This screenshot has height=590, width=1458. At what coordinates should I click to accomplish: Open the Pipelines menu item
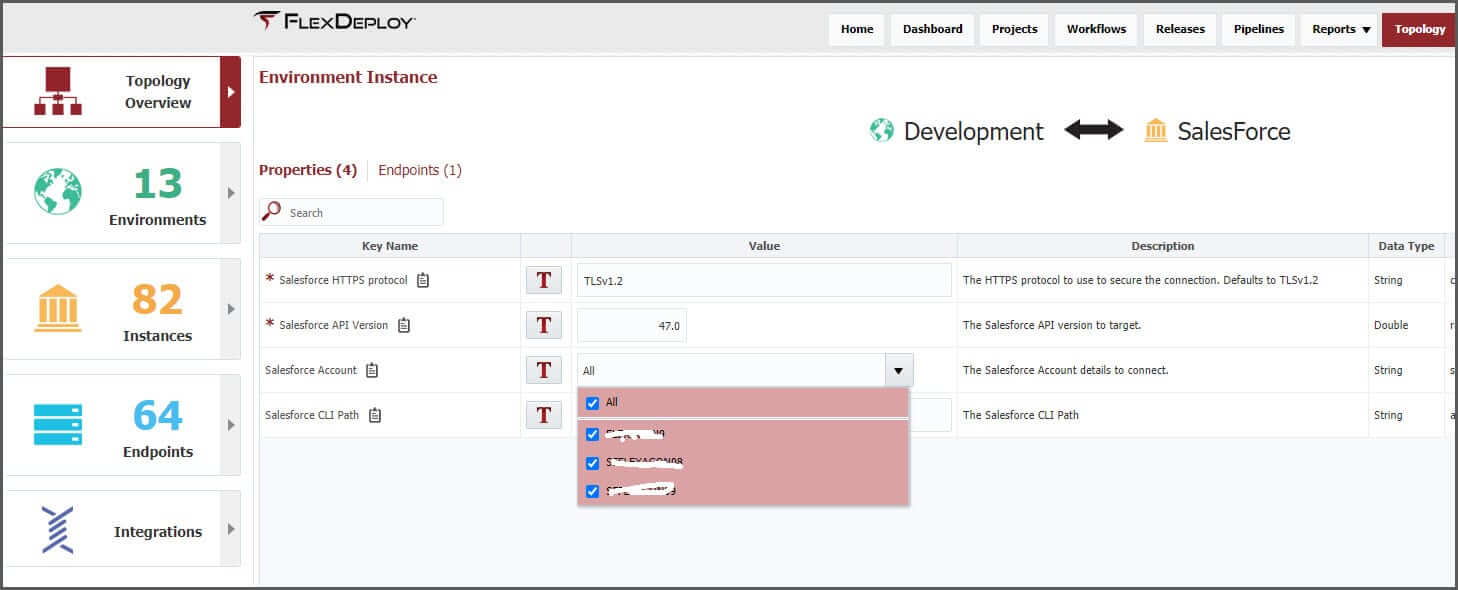(1258, 29)
